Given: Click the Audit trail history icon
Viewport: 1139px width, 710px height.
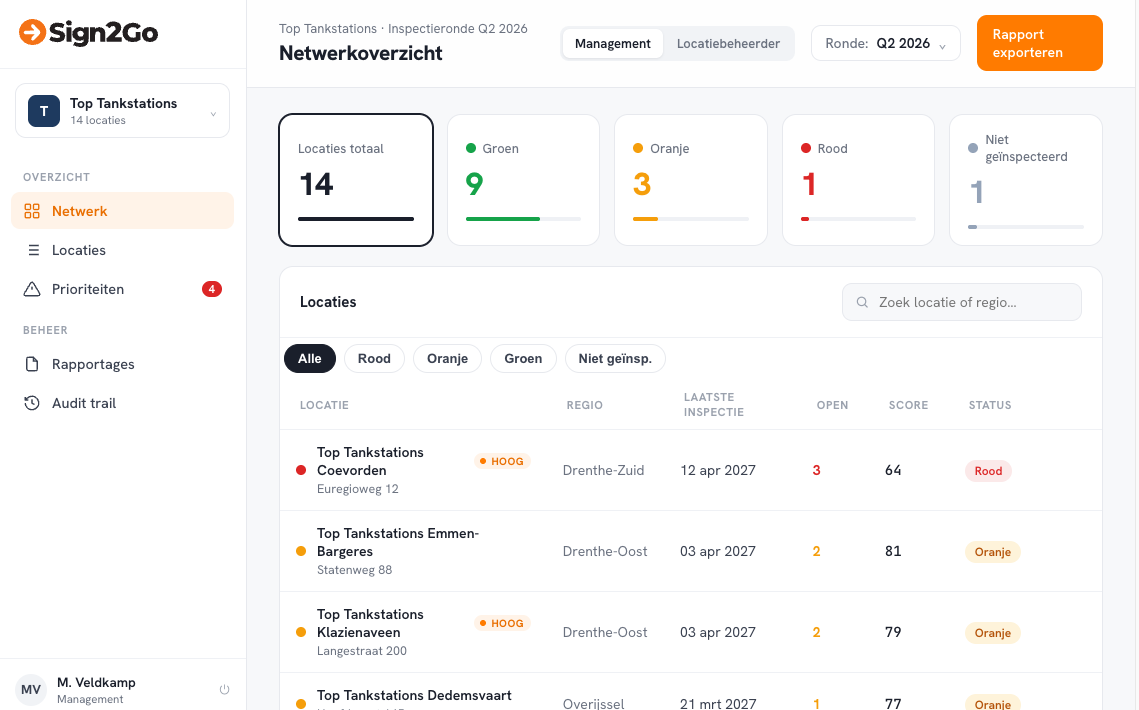Looking at the screenshot, I should point(32,403).
